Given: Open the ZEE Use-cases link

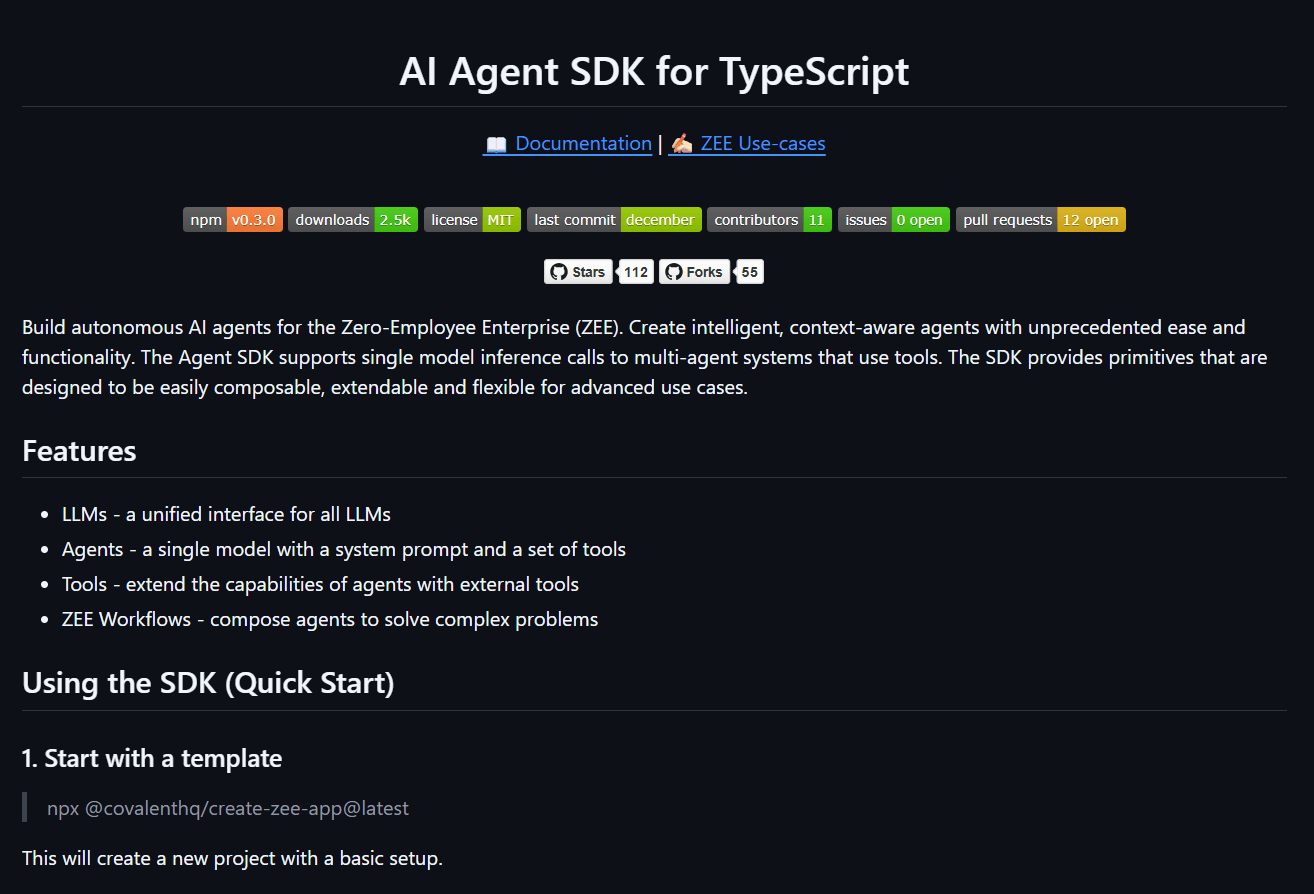Looking at the screenshot, I should tap(762, 143).
